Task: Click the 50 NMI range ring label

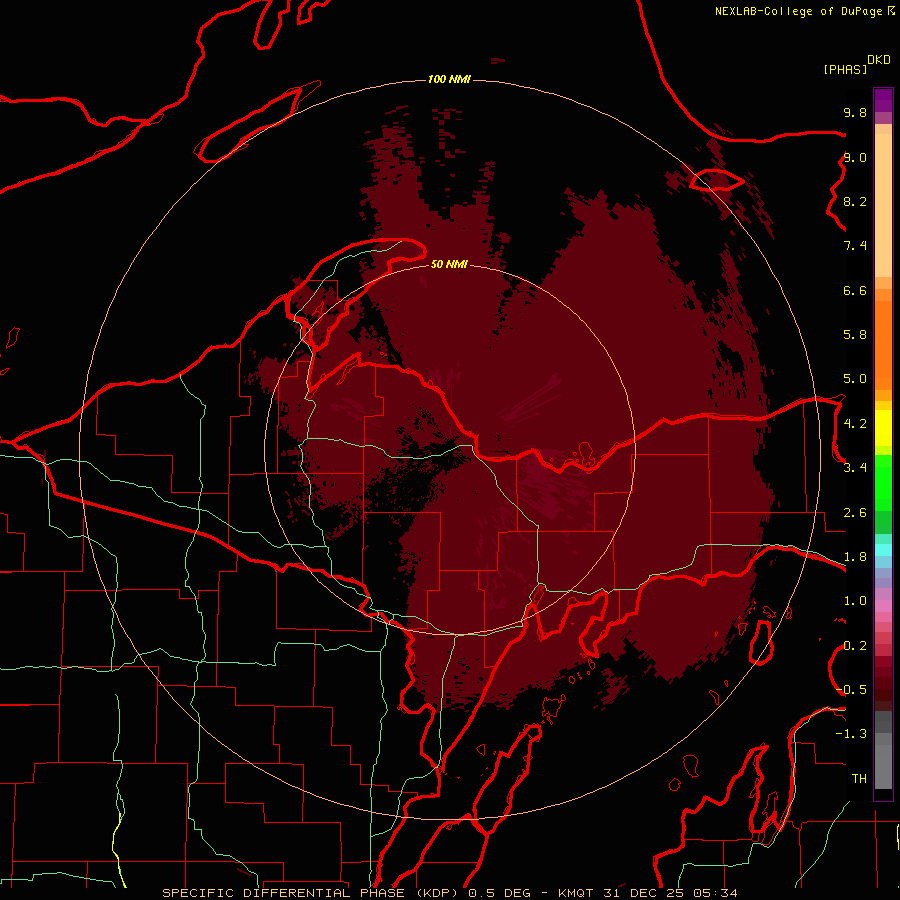Action: pyautogui.click(x=449, y=264)
